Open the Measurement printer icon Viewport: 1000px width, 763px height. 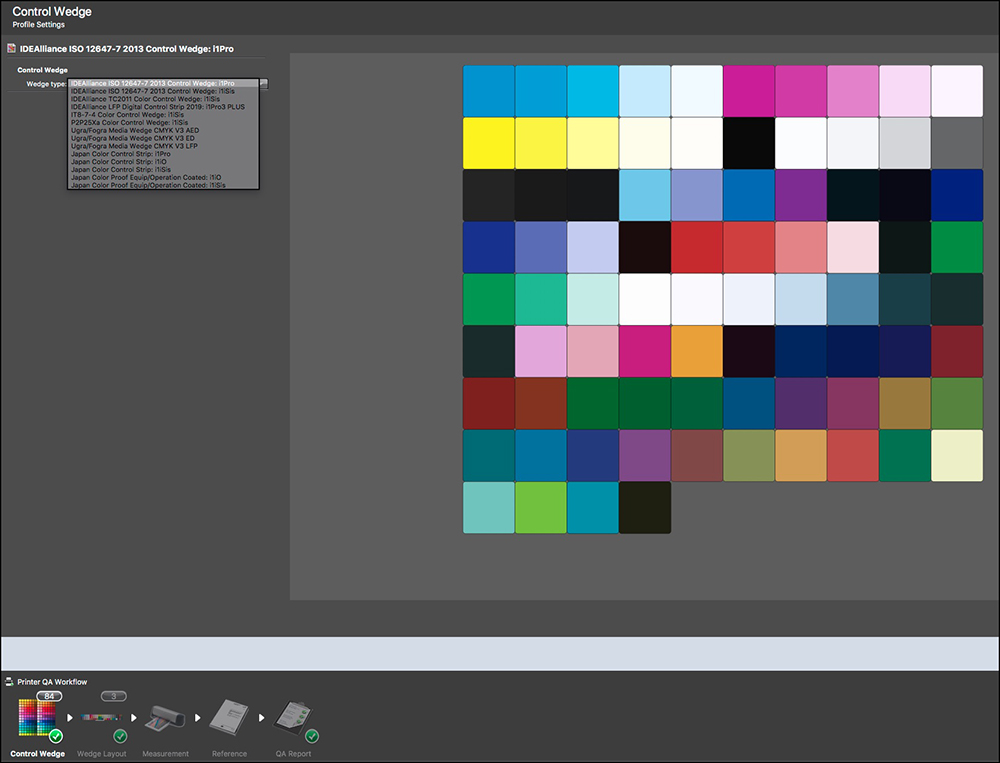coord(165,720)
